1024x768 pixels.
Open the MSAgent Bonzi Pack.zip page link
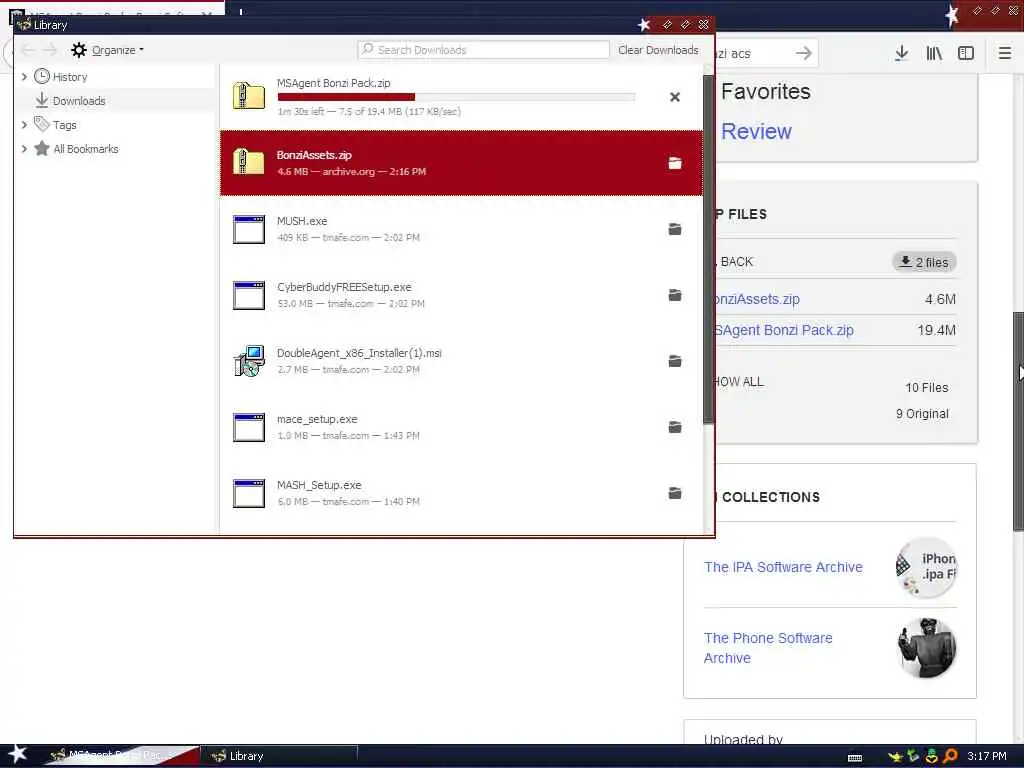pyautogui.click(x=784, y=330)
